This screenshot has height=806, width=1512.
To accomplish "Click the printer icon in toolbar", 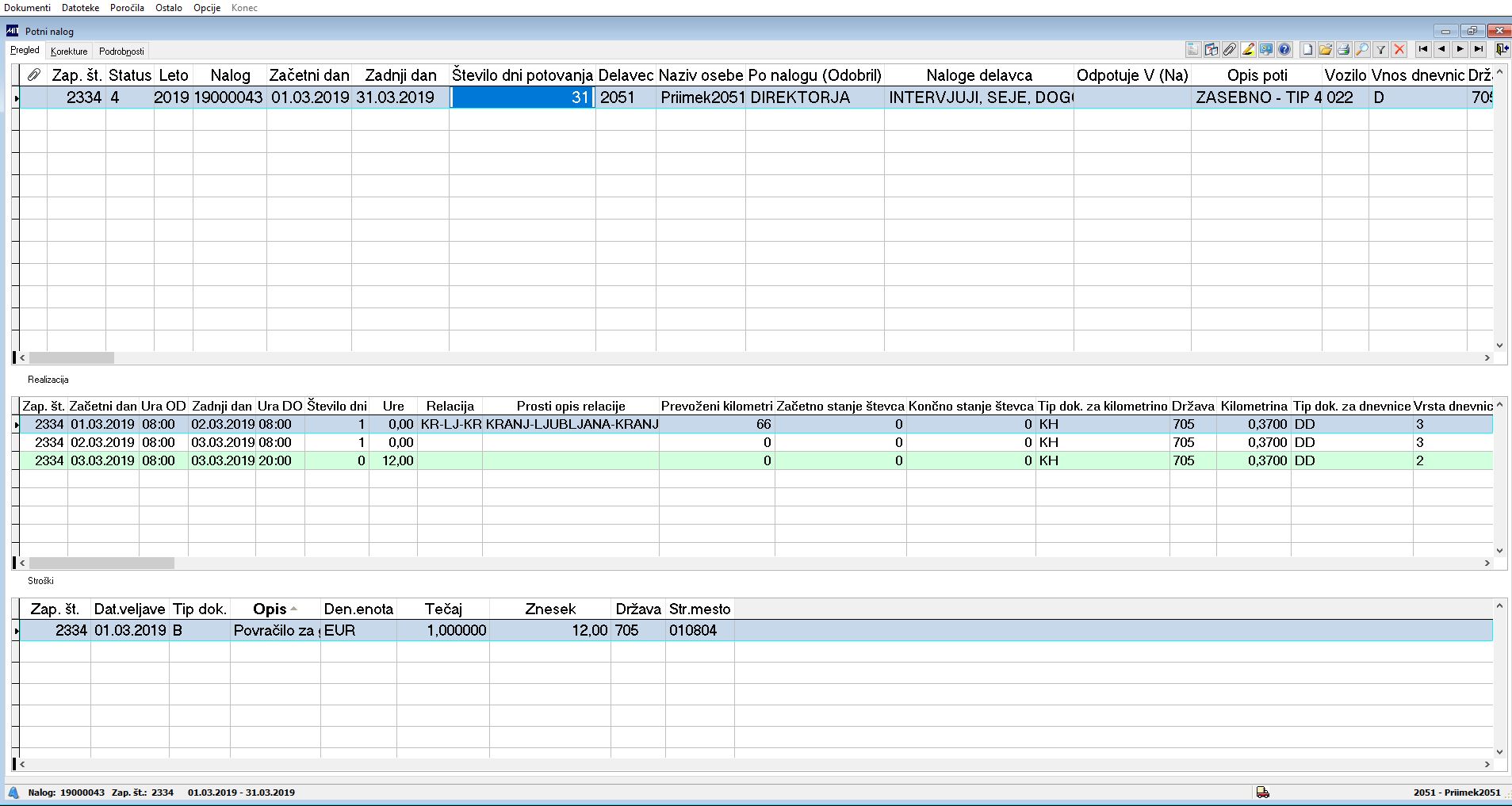I will click(x=1344, y=49).
